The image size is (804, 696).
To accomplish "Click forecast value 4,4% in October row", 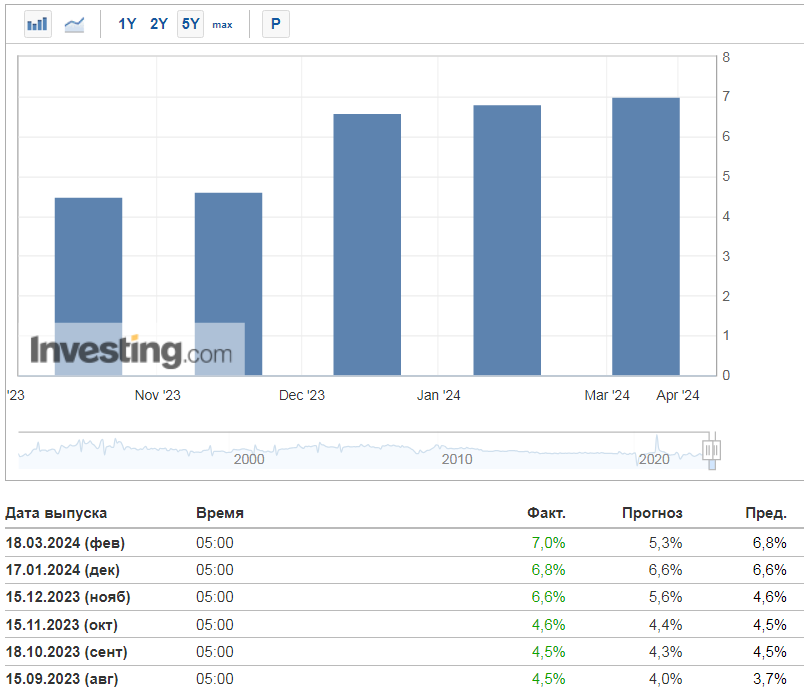I will (665, 625).
